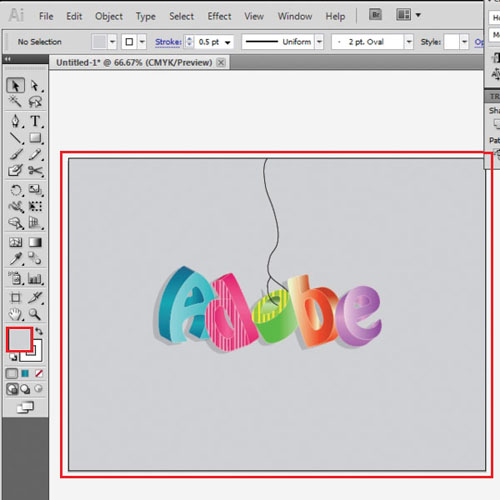Open the Effect menu
Screen dimensions: 500x500
click(x=219, y=16)
